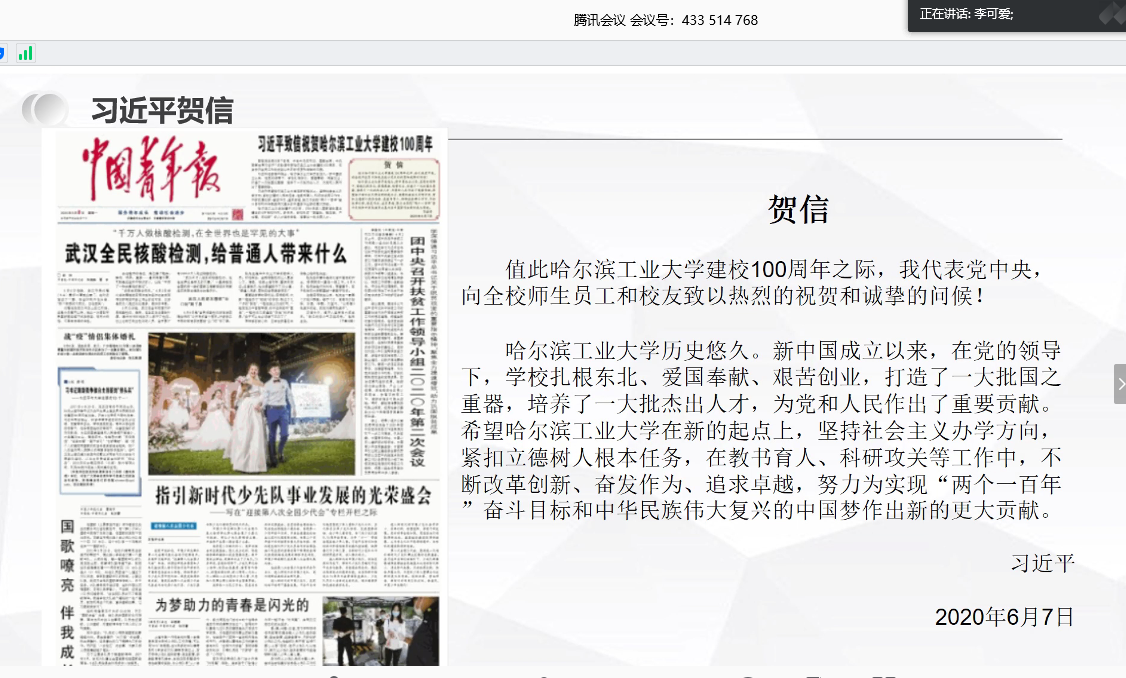Click the gray circle bullet beside slide title

coord(45,109)
